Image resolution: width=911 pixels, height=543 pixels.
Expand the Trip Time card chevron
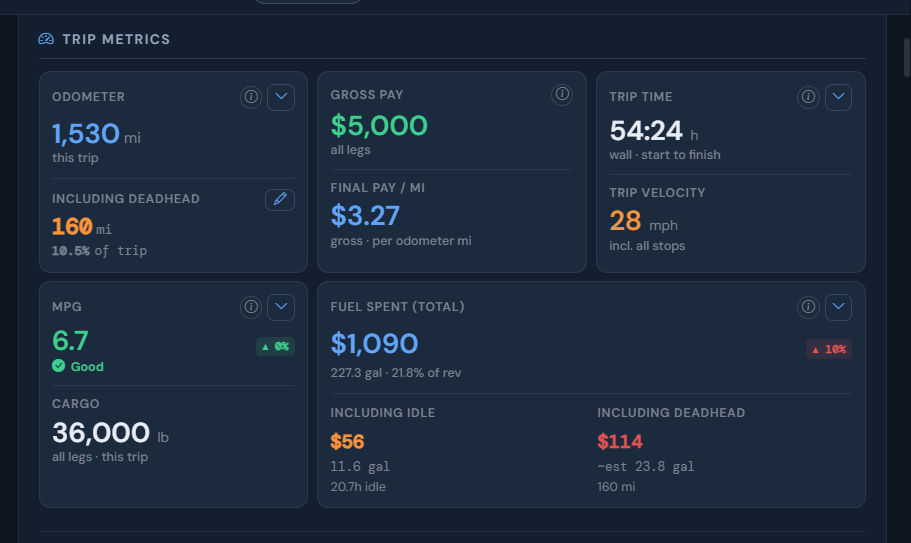tap(838, 96)
